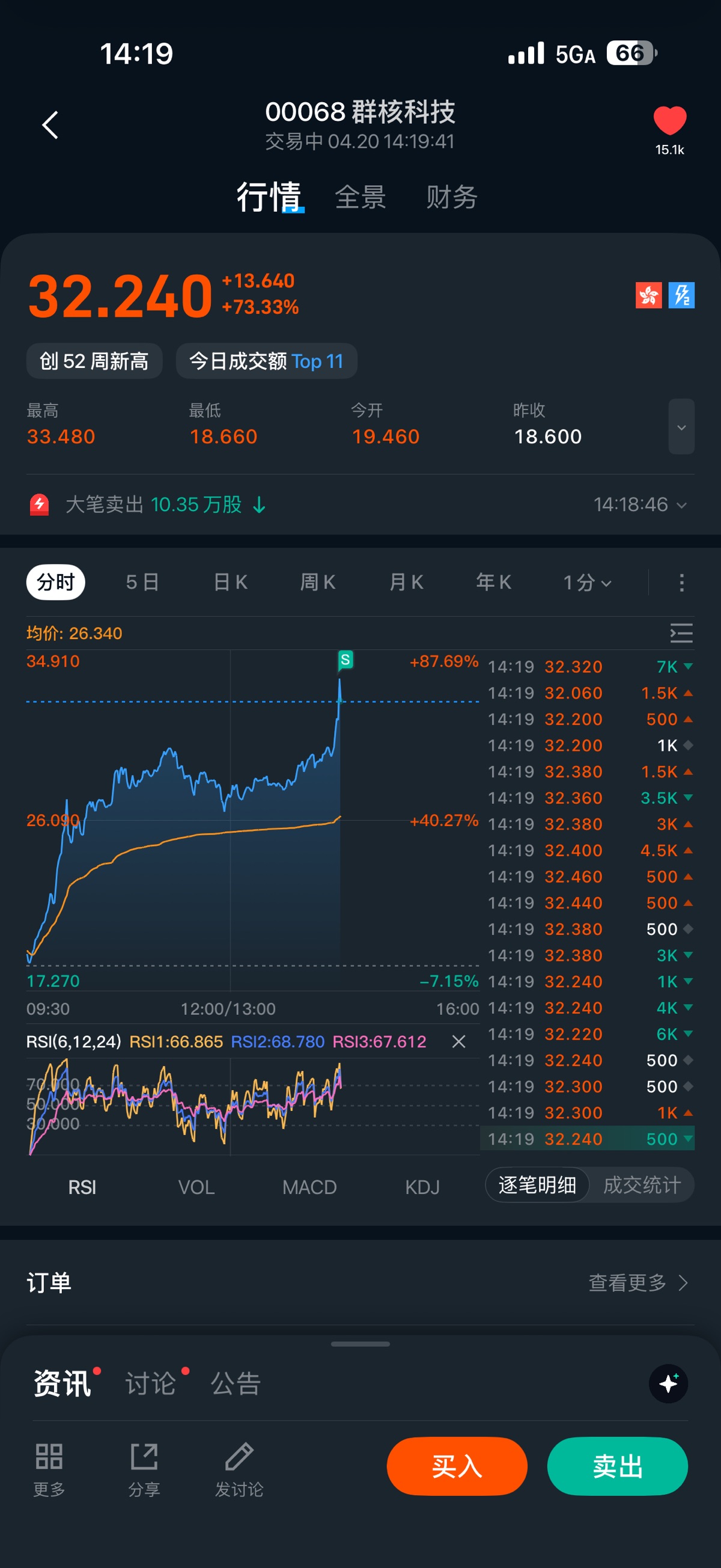721x1568 pixels.
Task: Expand the price details chevron
Action: [x=681, y=427]
